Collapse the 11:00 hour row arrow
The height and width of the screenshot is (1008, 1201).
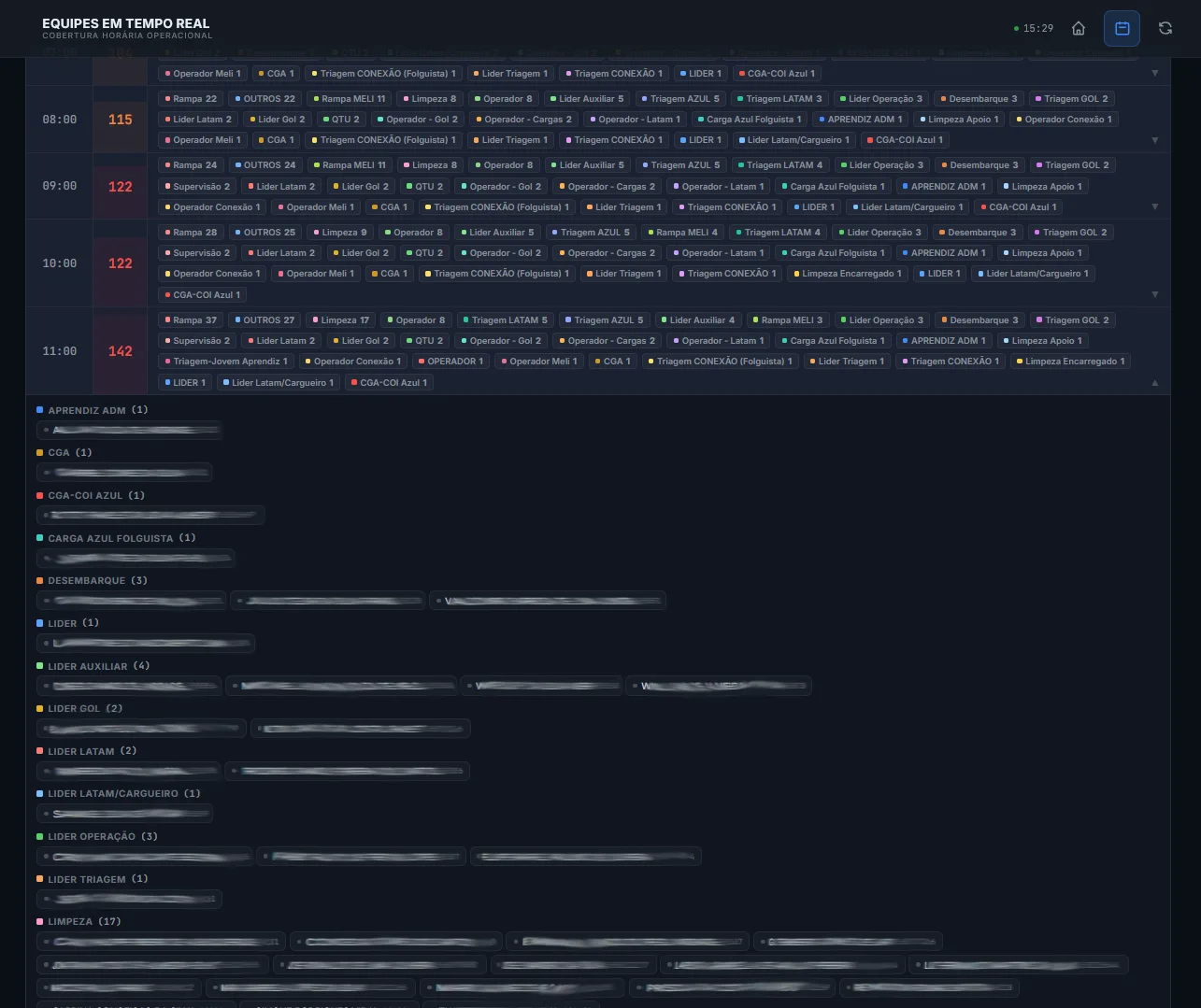pos(1155,382)
